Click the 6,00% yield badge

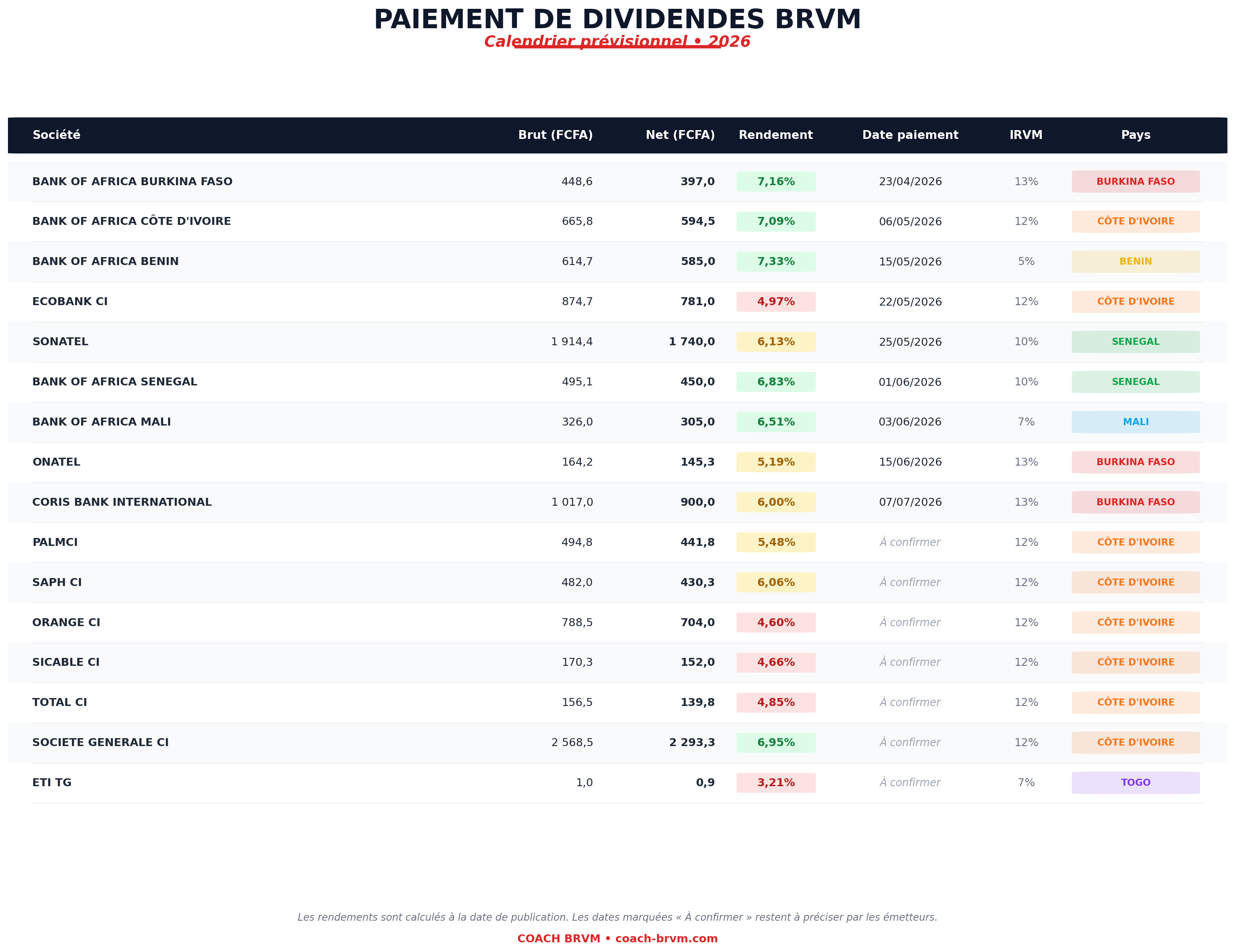[x=776, y=503]
